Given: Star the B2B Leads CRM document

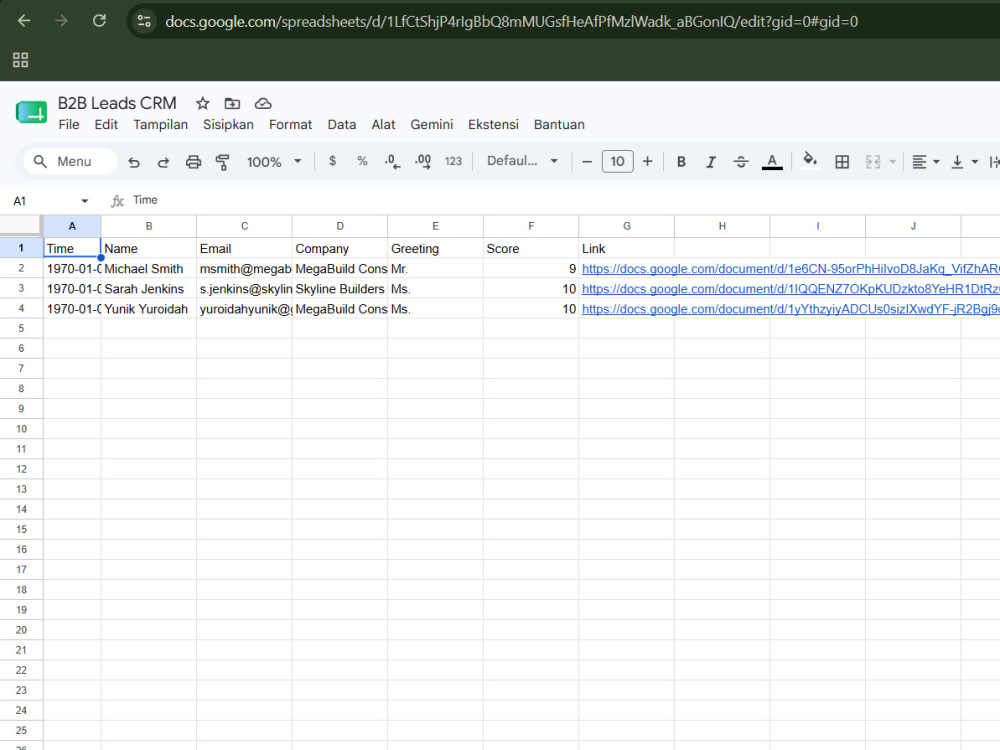Looking at the screenshot, I should coord(203,103).
